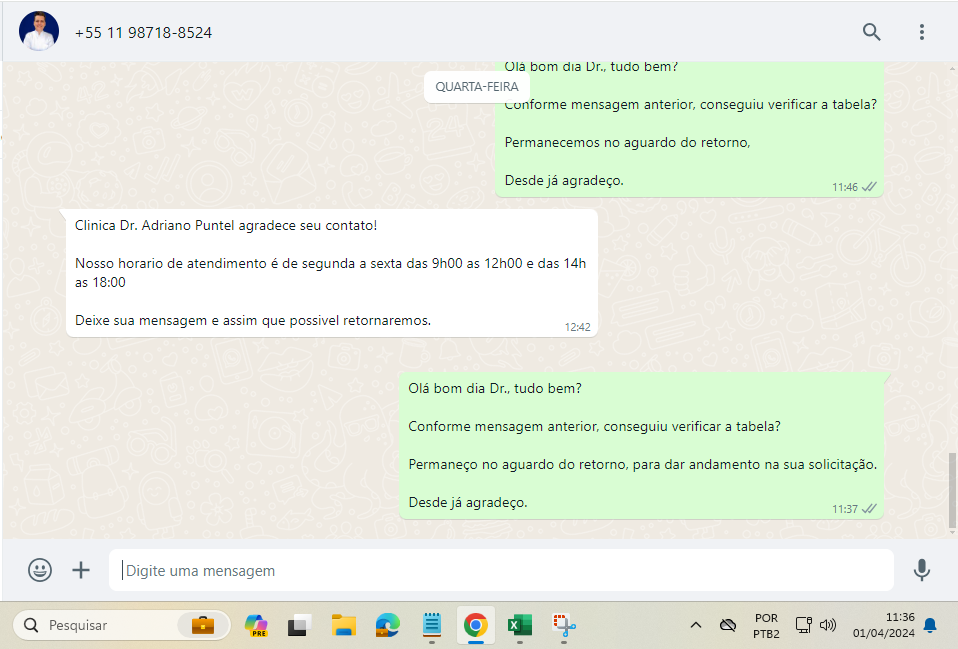Open the attach plus menu

point(81,570)
